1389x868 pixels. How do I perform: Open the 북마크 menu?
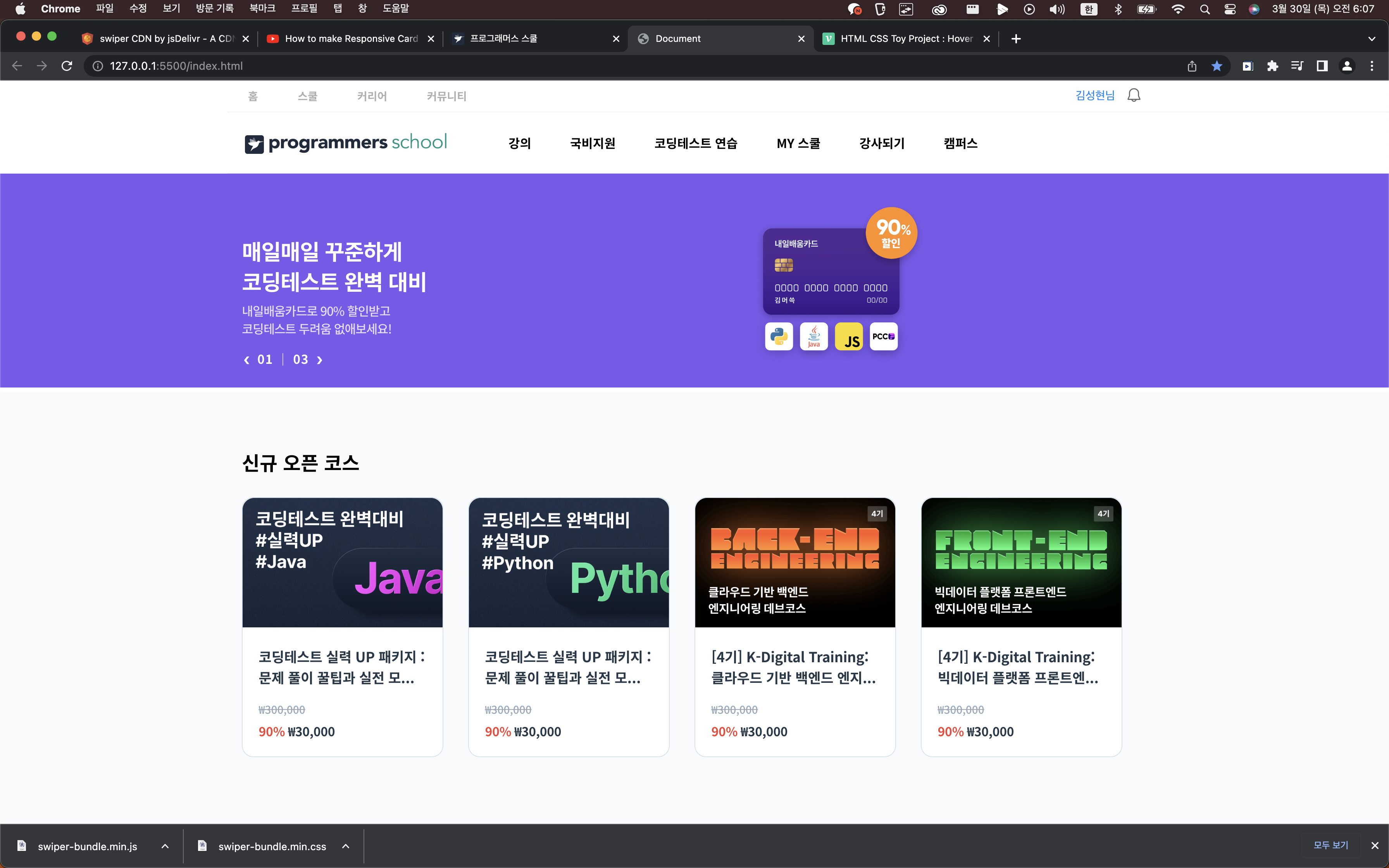click(x=262, y=9)
